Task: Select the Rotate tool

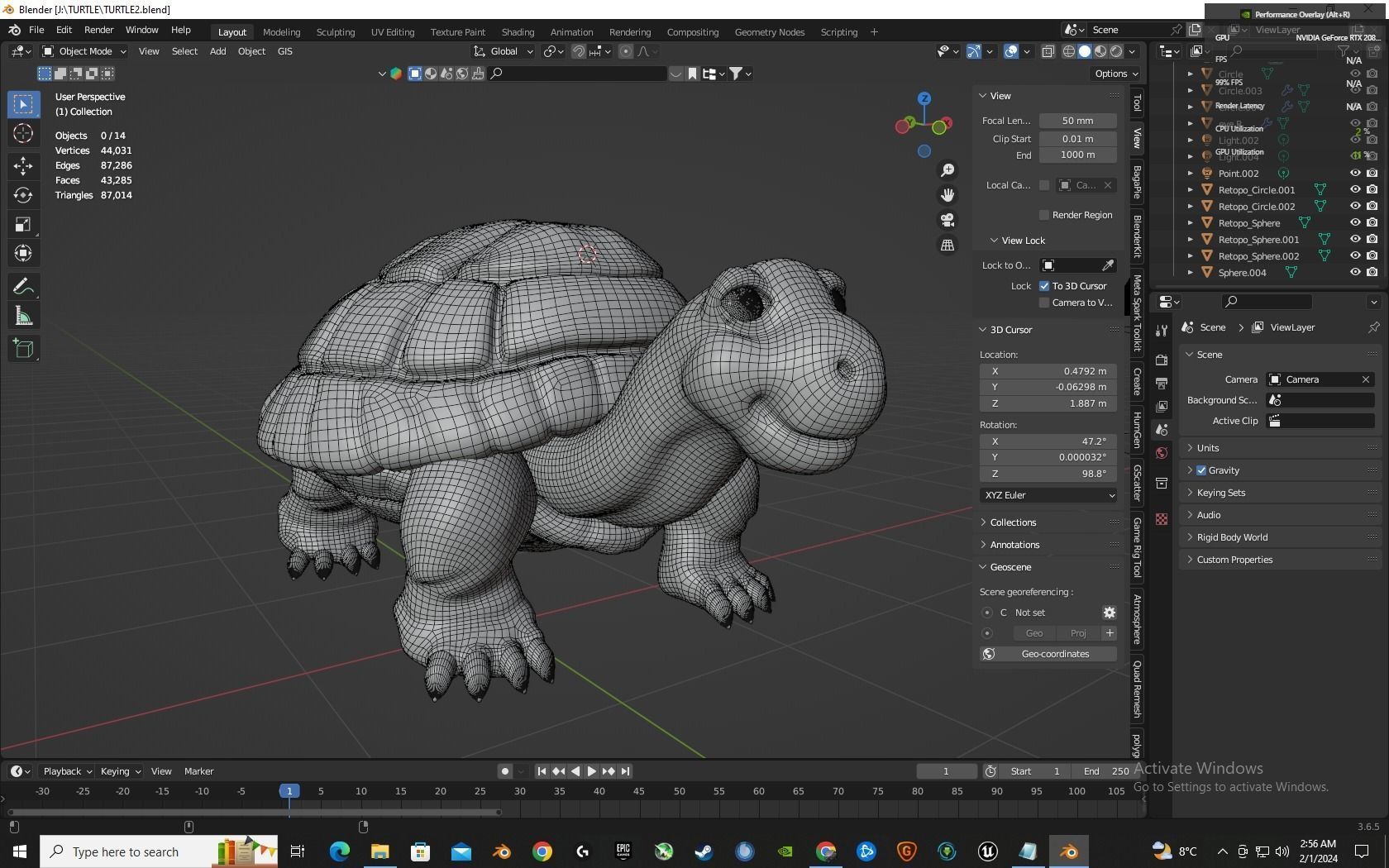Action: (23, 195)
